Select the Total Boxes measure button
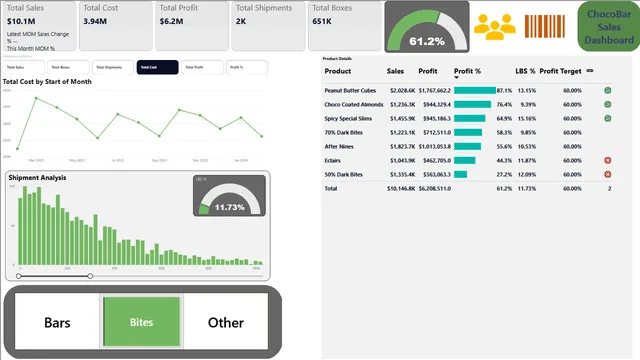The image size is (640, 360). [x=68, y=67]
